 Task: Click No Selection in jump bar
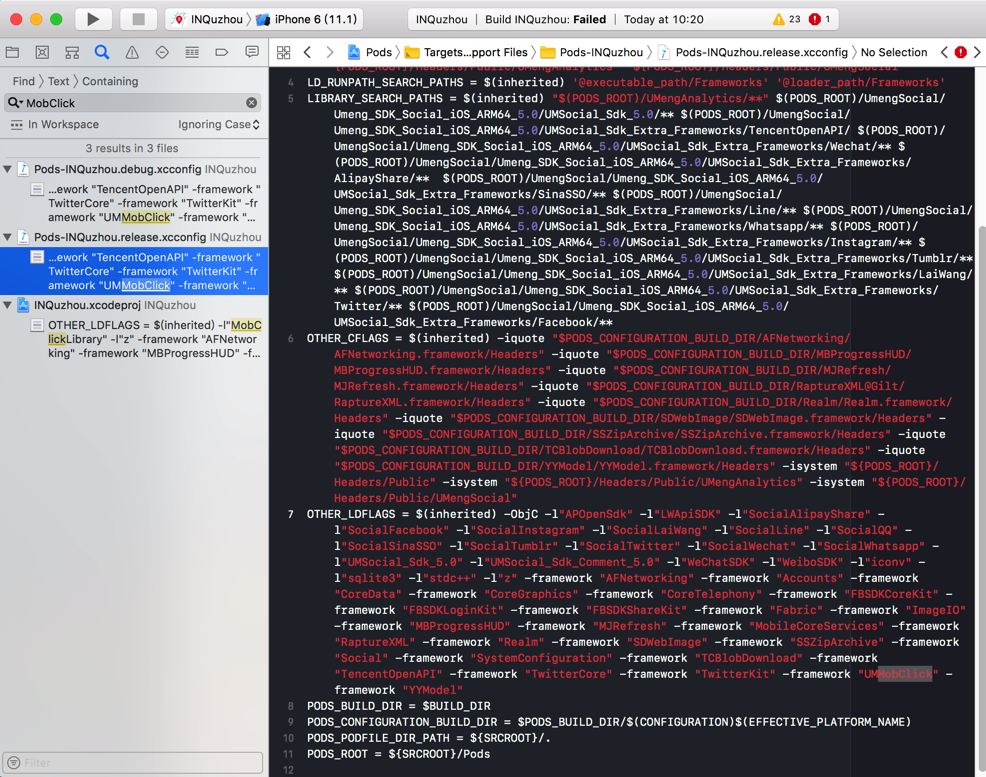click(894, 52)
